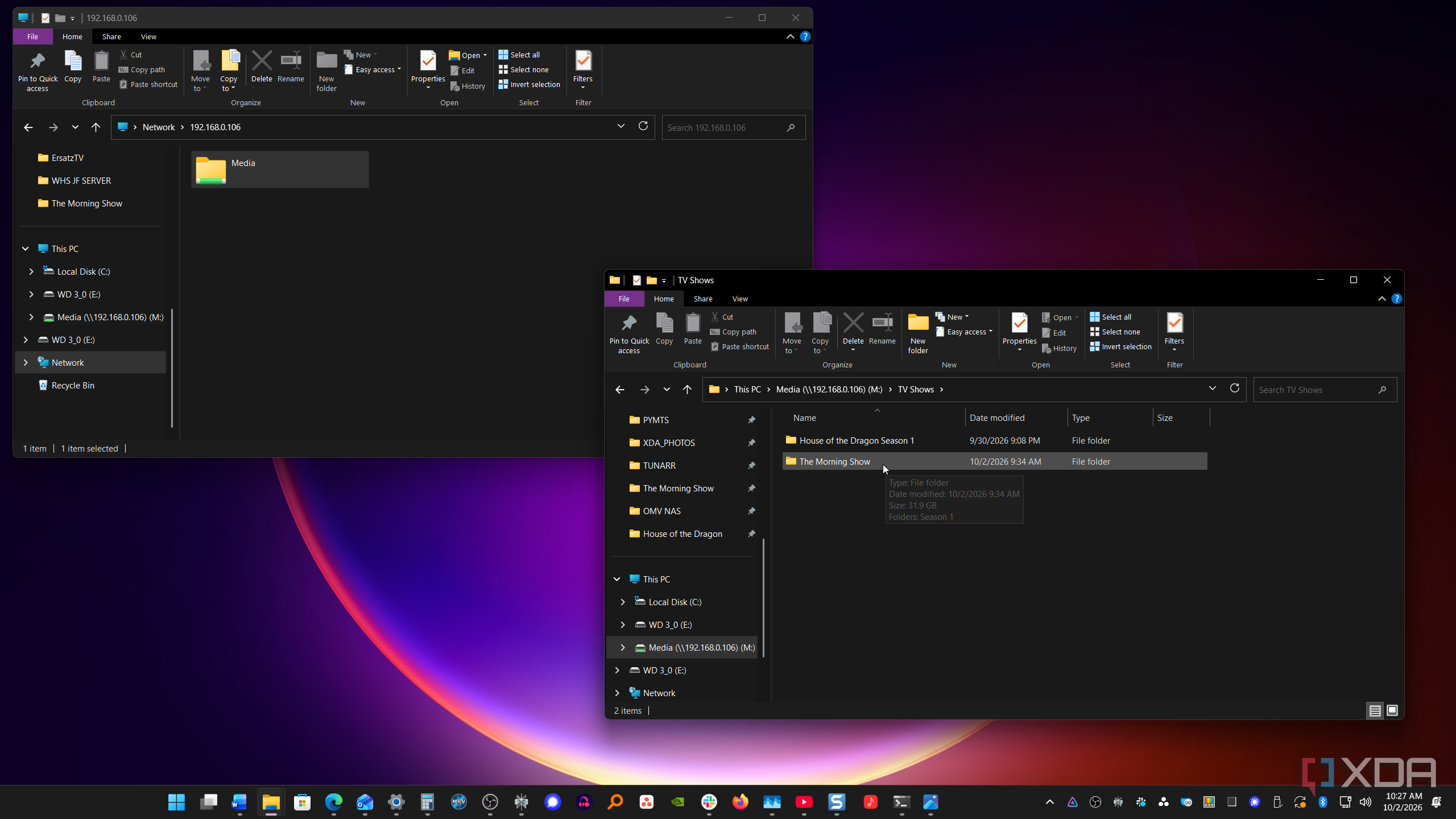Go up one level from 192.168.0.106
Viewport: 1456px width, 819px height.
96,127
